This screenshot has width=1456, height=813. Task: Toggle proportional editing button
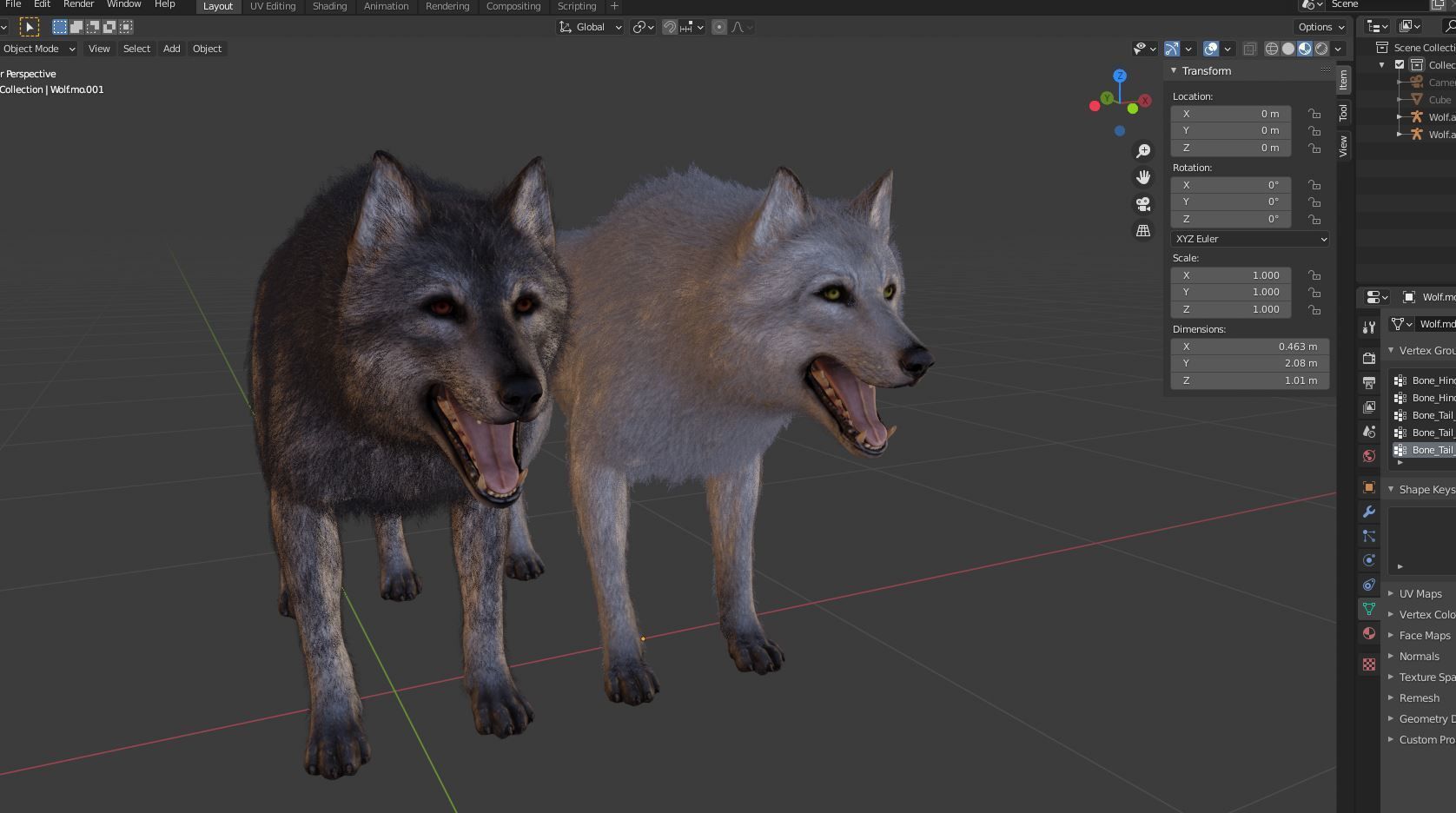719,27
